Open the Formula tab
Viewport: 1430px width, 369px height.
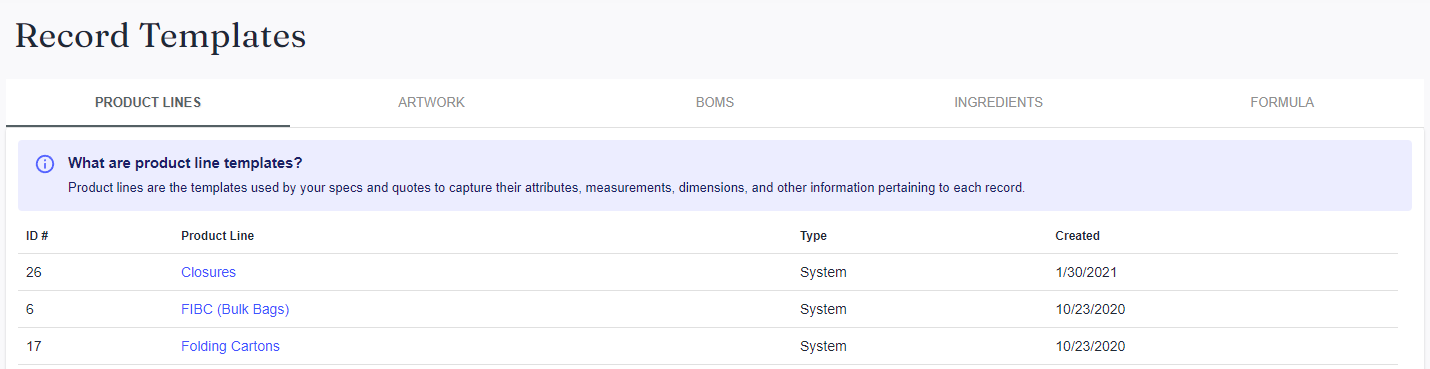pyautogui.click(x=1282, y=102)
